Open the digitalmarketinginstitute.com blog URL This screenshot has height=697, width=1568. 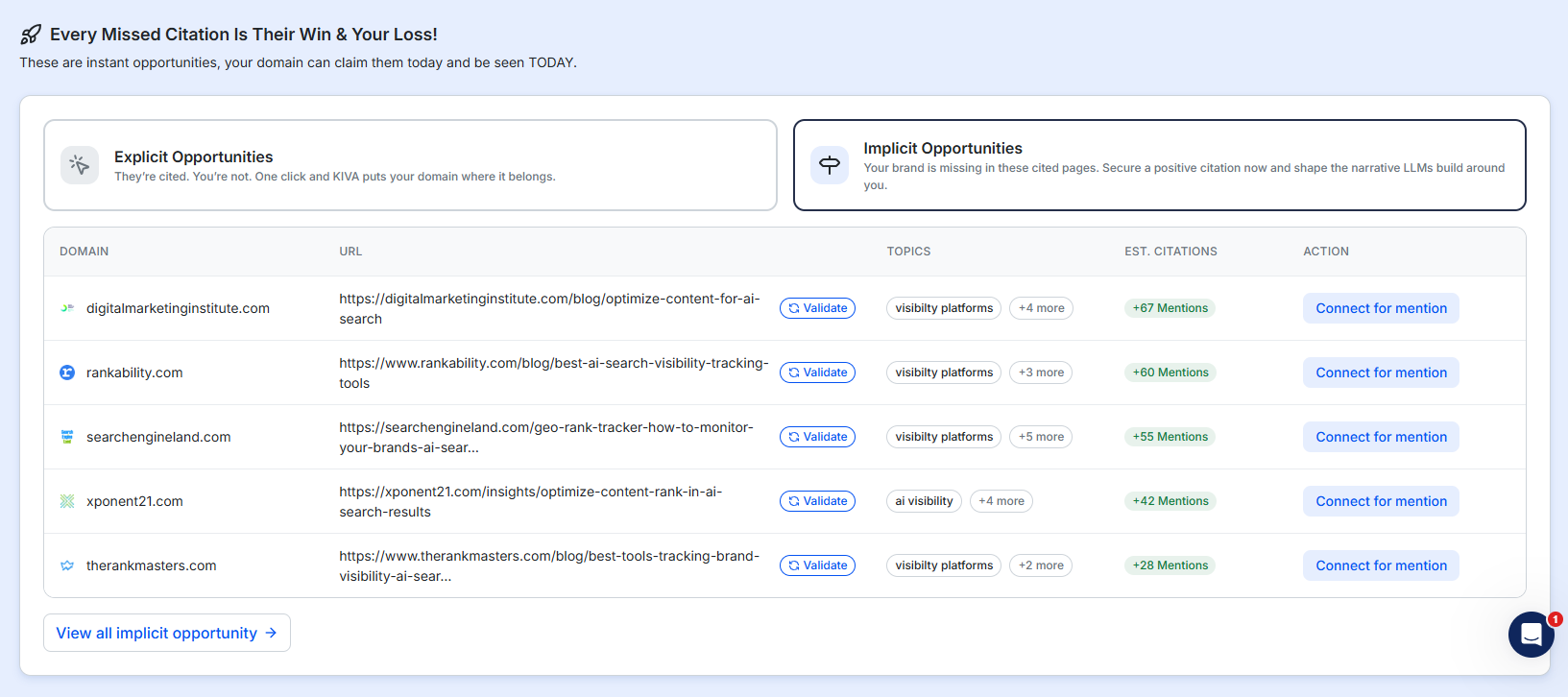(x=549, y=309)
